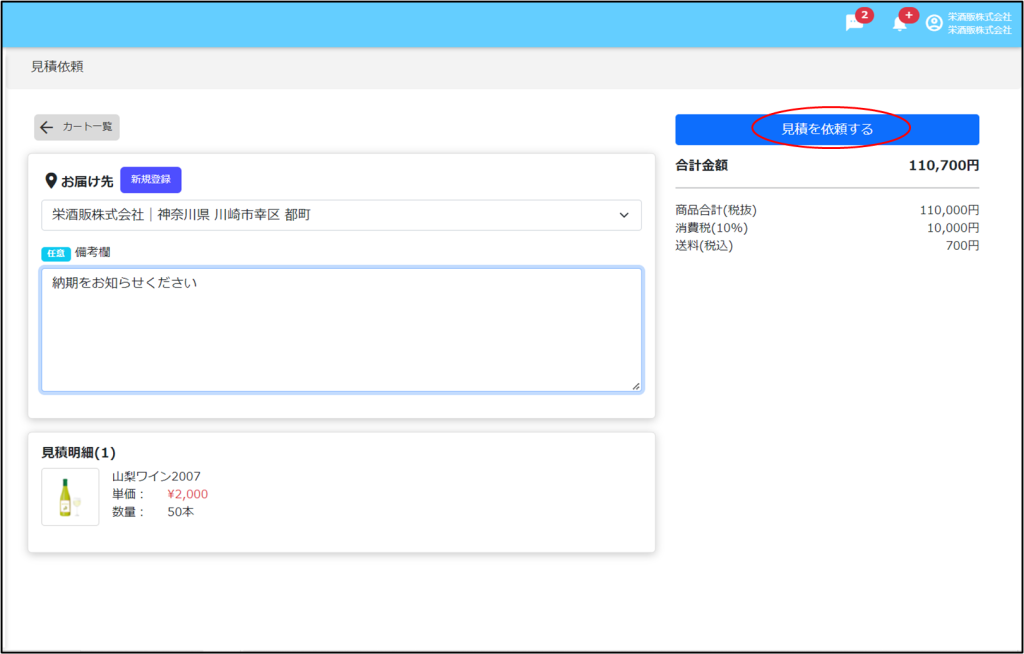1024x654 pixels.
Task: Click the 見積明細(1) heading
Action: click(78, 453)
